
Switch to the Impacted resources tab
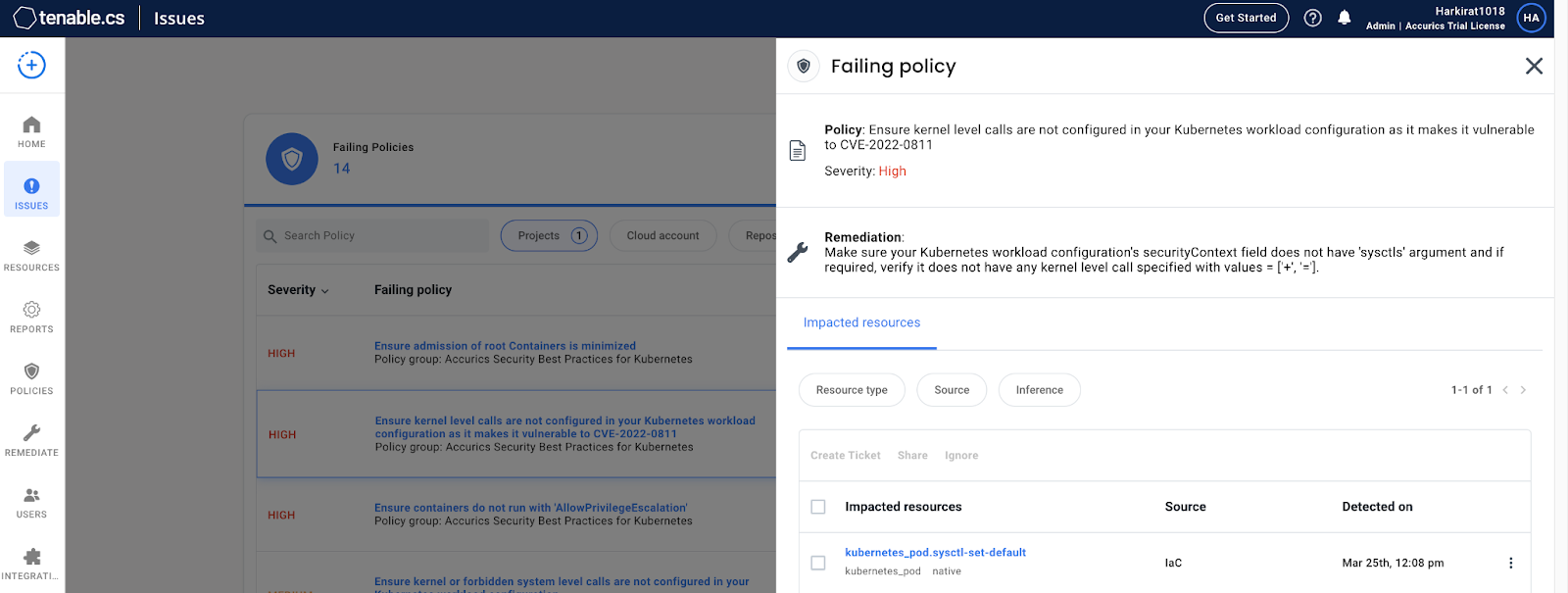coord(861,322)
